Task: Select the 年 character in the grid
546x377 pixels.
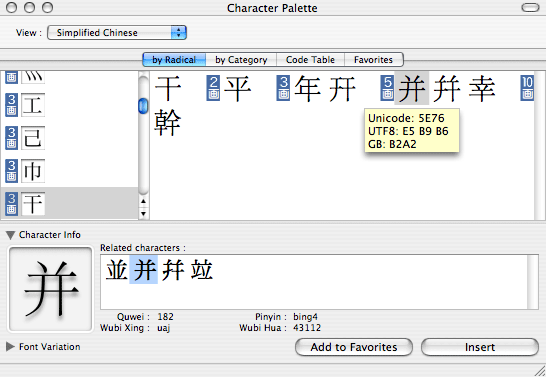Action: point(307,89)
